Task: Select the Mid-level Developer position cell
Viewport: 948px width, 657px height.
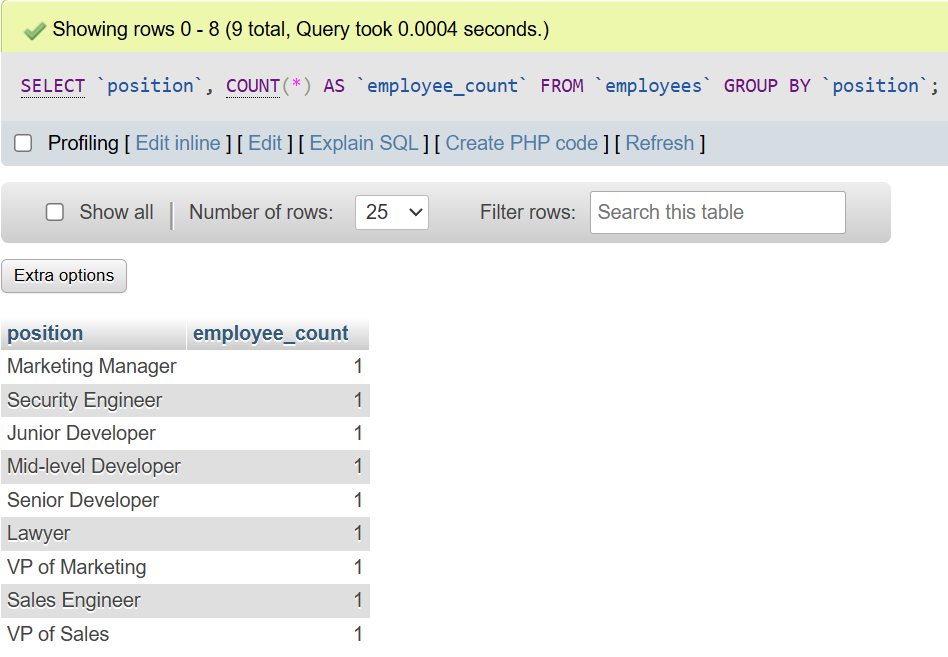Action: click(94, 467)
